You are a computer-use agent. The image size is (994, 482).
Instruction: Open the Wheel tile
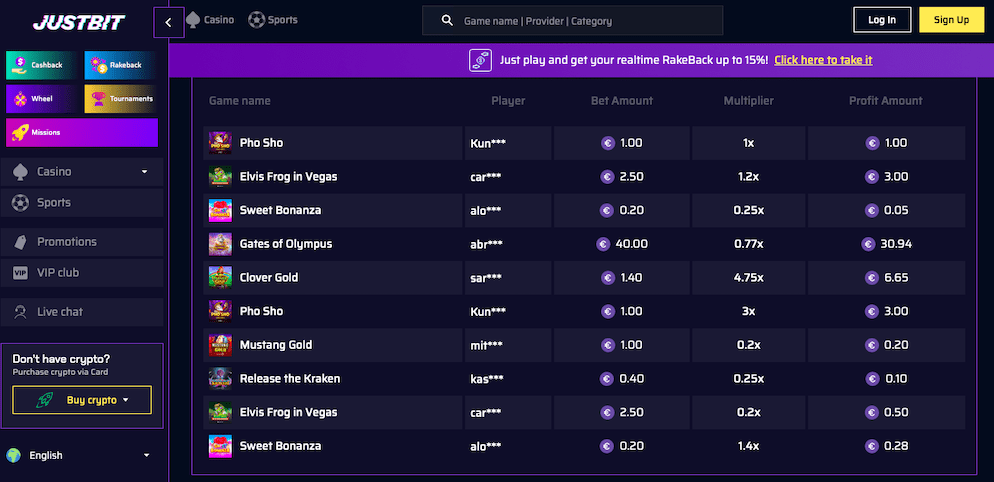pyautogui.click(x=43, y=99)
